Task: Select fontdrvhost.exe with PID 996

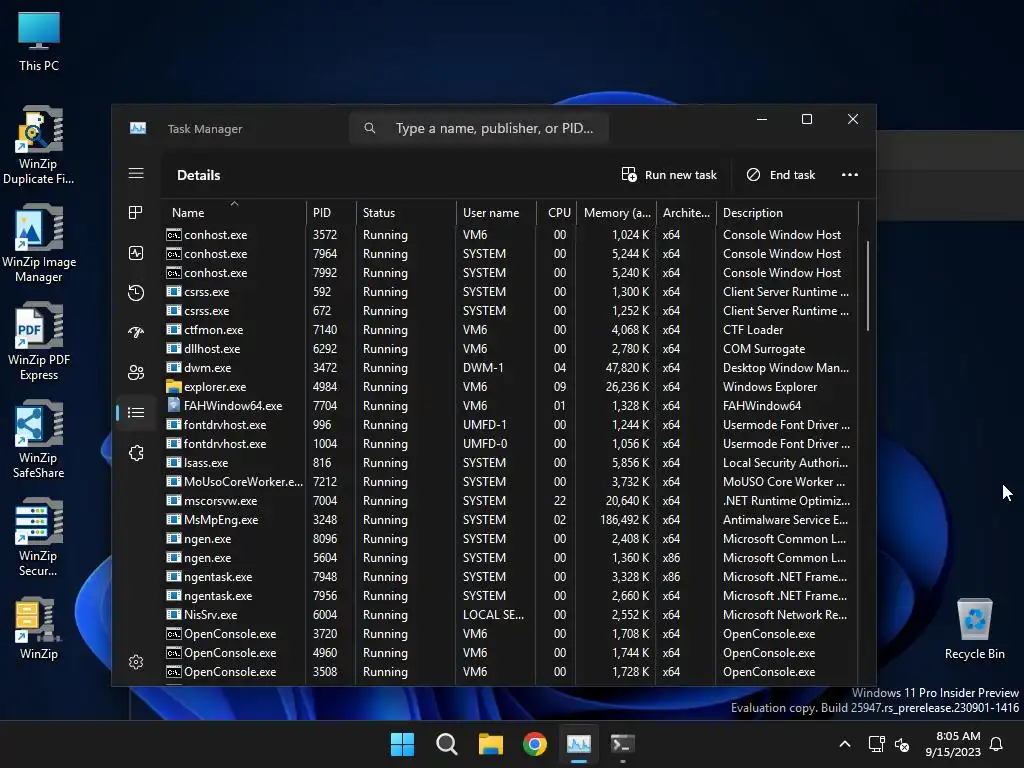Action: [x=509, y=424]
